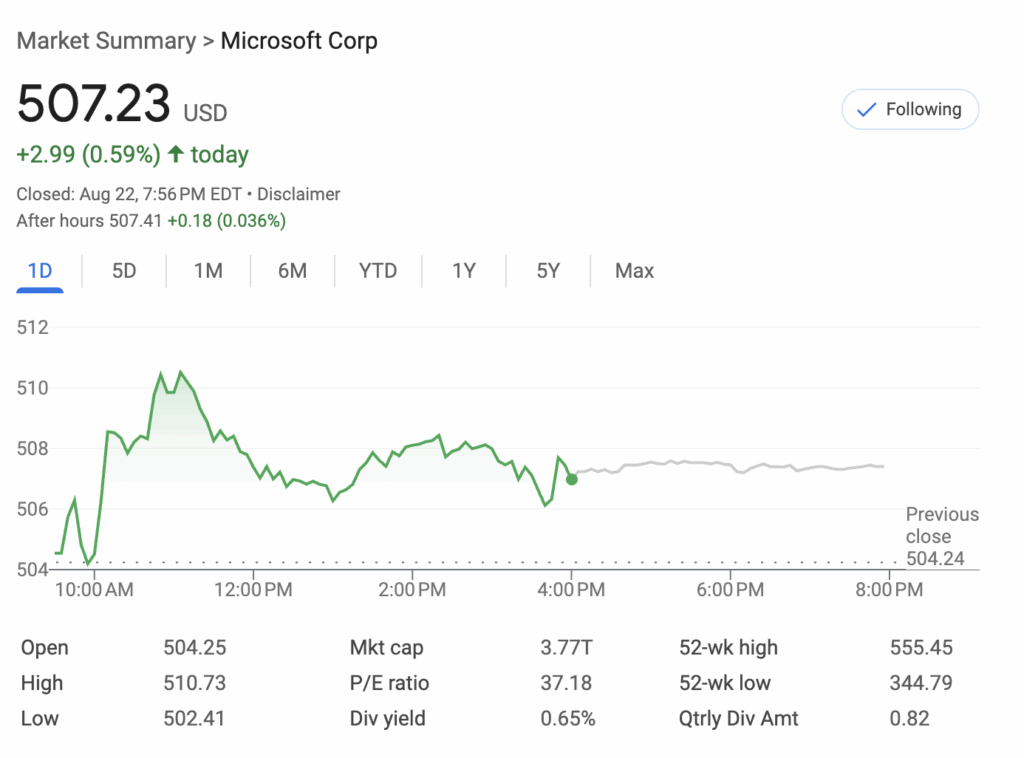Click the 507.23 price value
Viewport: 1024px width, 758px height.
point(93,103)
